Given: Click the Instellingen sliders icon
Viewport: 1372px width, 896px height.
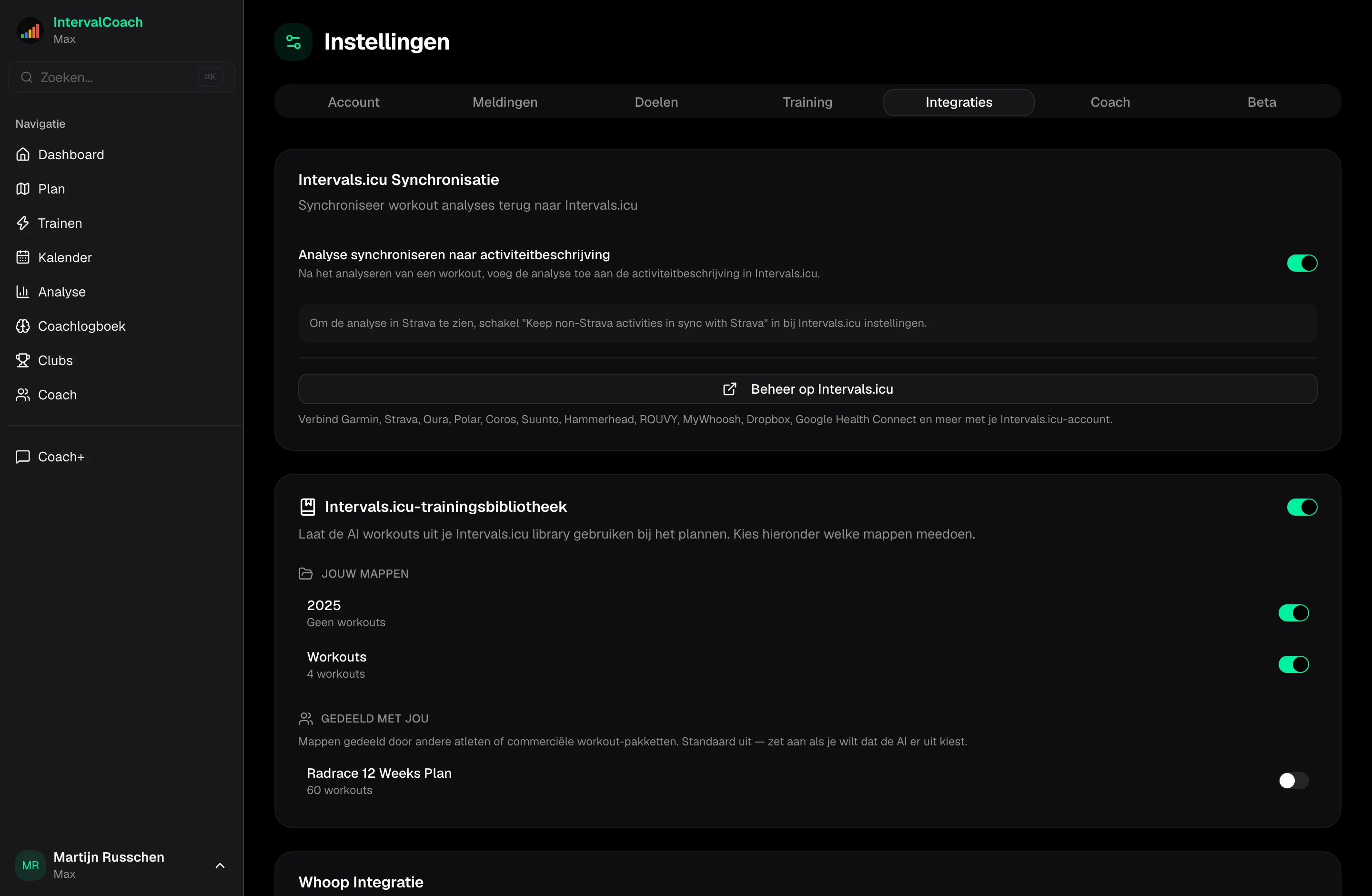Looking at the screenshot, I should pyautogui.click(x=293, y=42).
